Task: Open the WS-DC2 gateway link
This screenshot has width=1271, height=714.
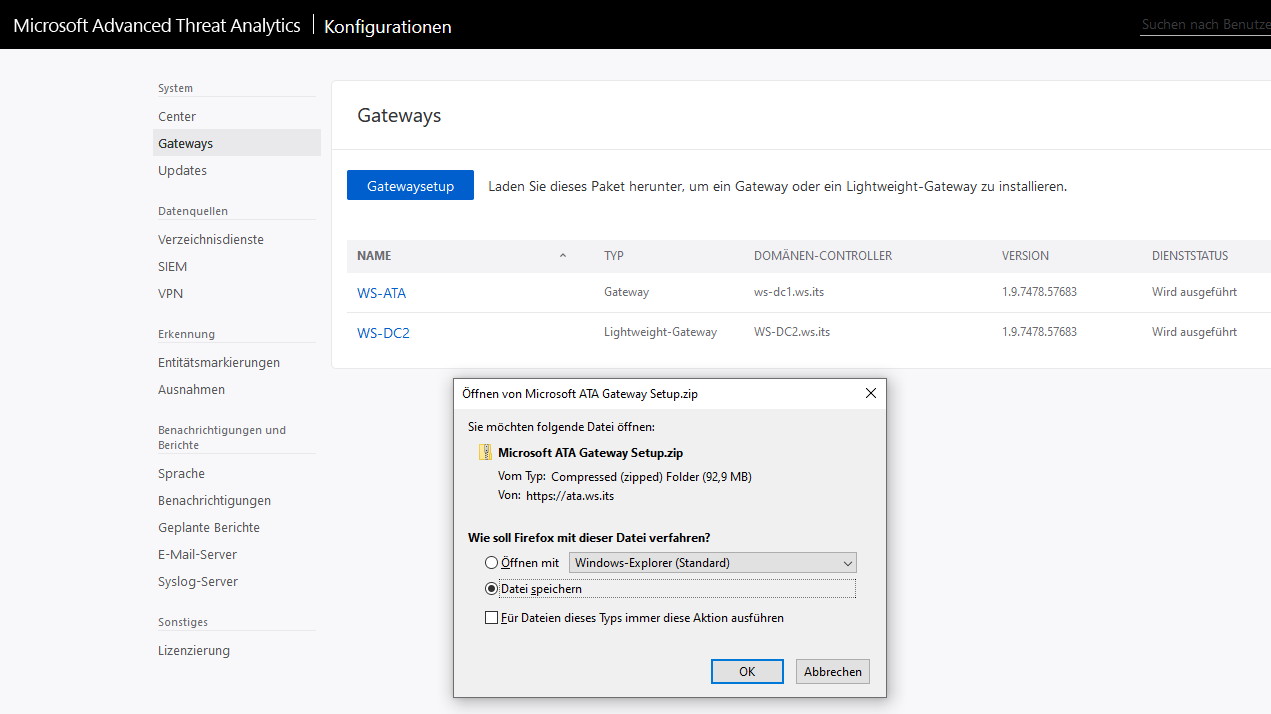Action: [x=383, y=333]
